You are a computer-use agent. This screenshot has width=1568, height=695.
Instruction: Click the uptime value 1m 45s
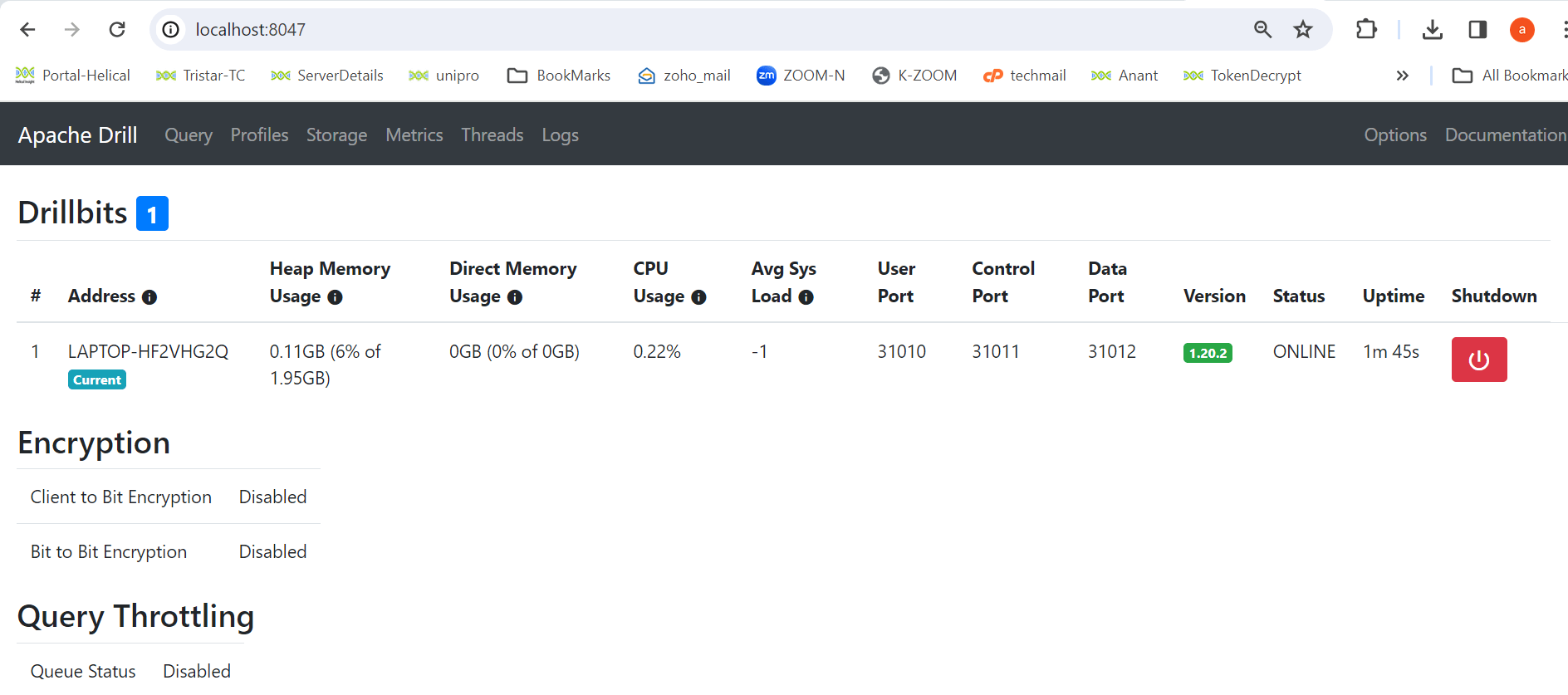click(x=1391, y=351)
